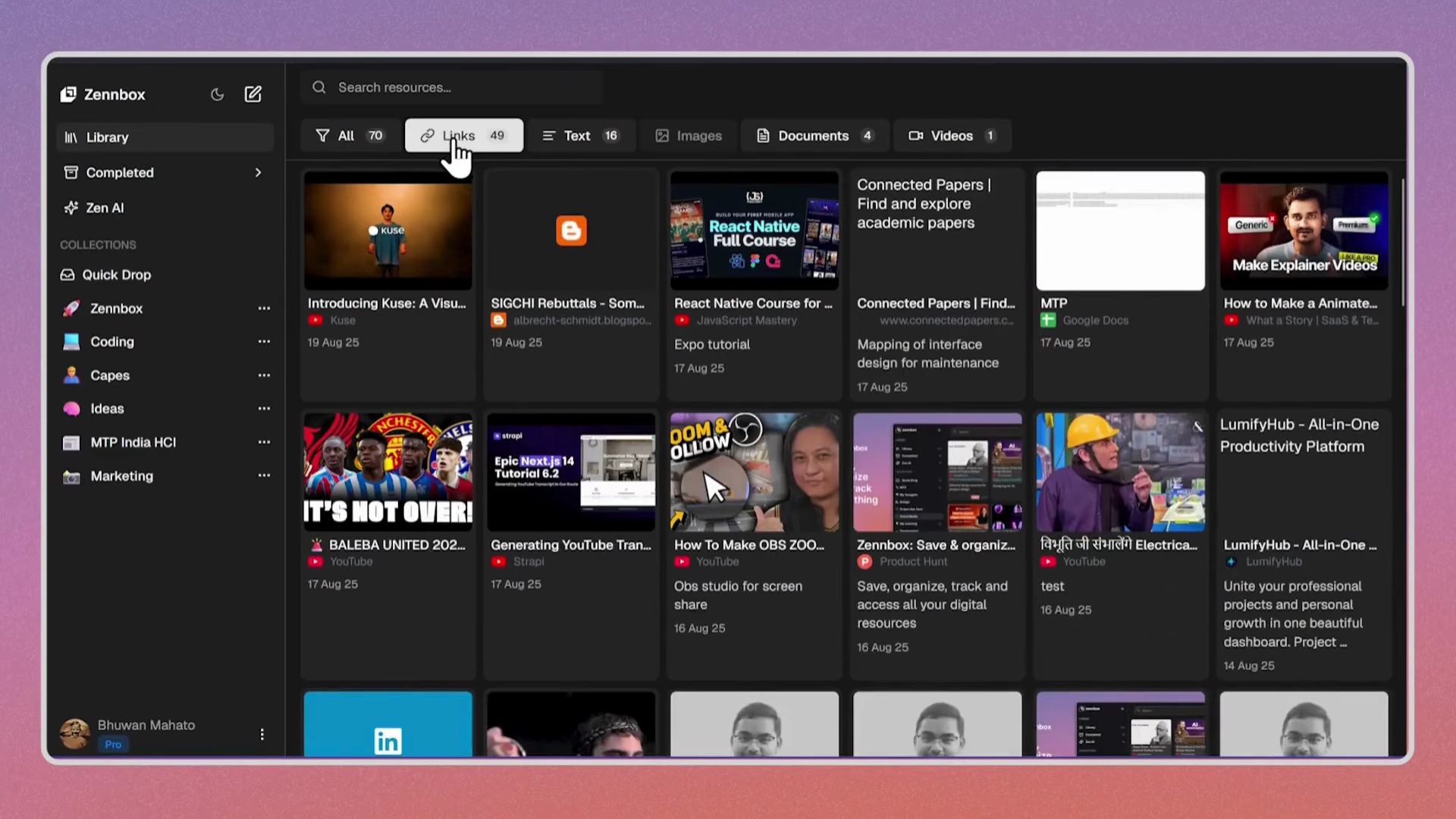
Task: Click the new note compose icon
Action: pos(253,94)
